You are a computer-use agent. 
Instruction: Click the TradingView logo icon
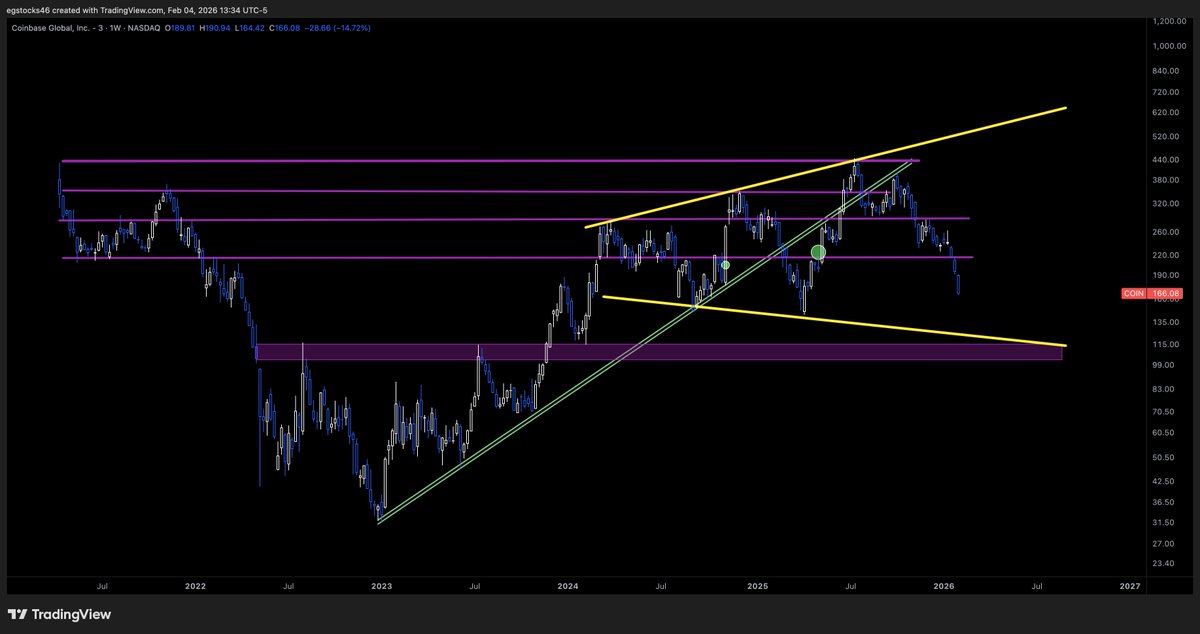tap(16, 614)
